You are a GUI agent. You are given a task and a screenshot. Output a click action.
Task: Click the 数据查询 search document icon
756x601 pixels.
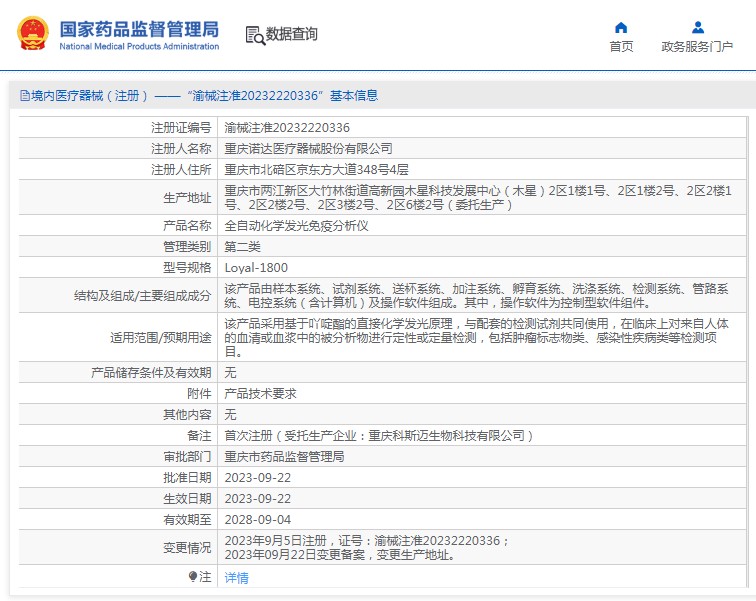[255, 35]
